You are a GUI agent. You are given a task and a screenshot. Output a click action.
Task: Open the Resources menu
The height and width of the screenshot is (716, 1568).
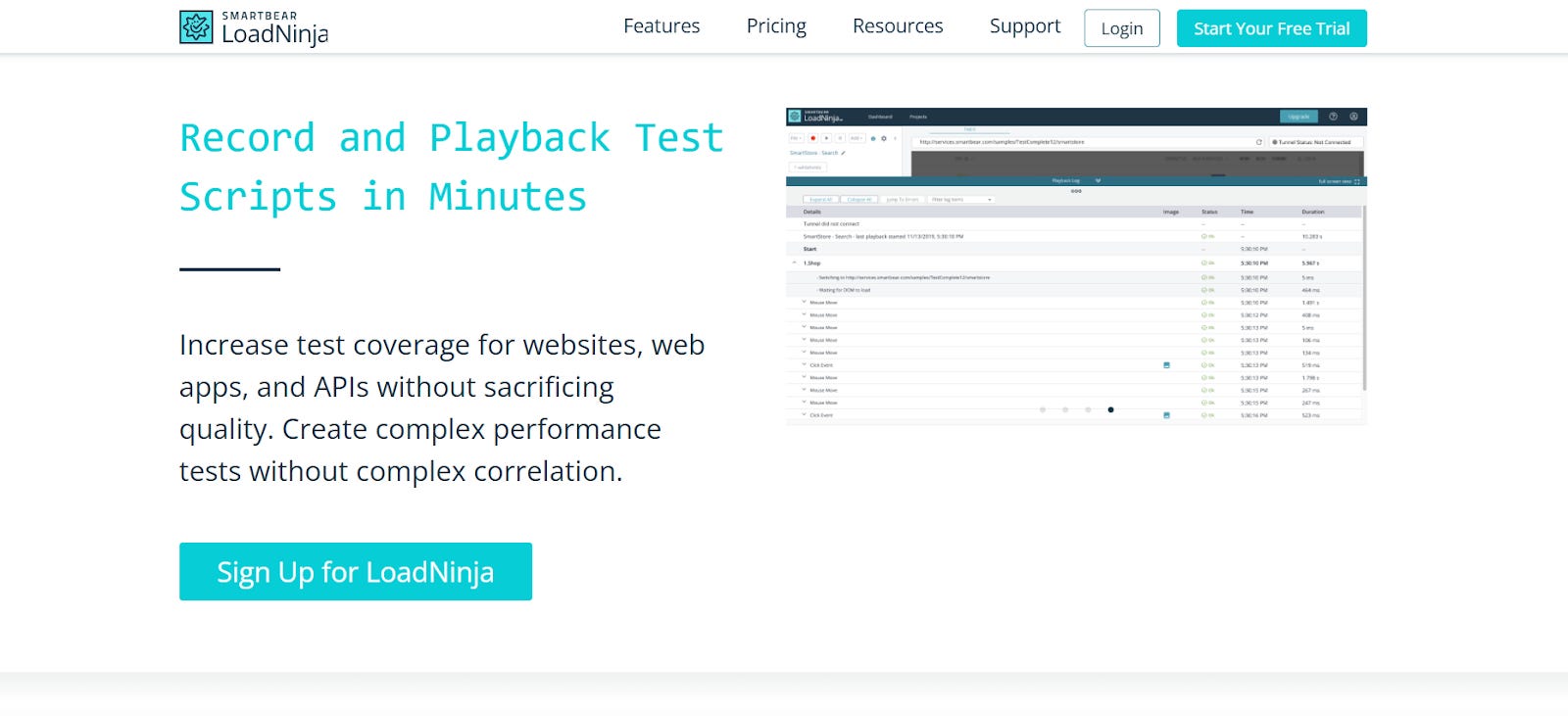point(898,26)
